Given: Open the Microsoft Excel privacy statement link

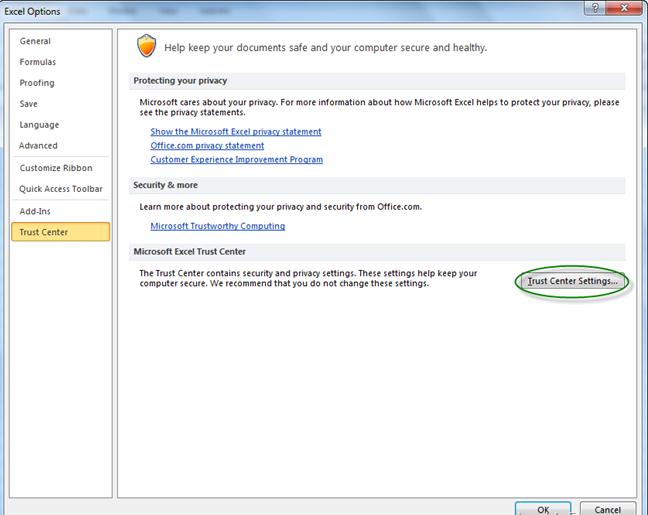Looking at the screenshot, I should click(236, 131).
